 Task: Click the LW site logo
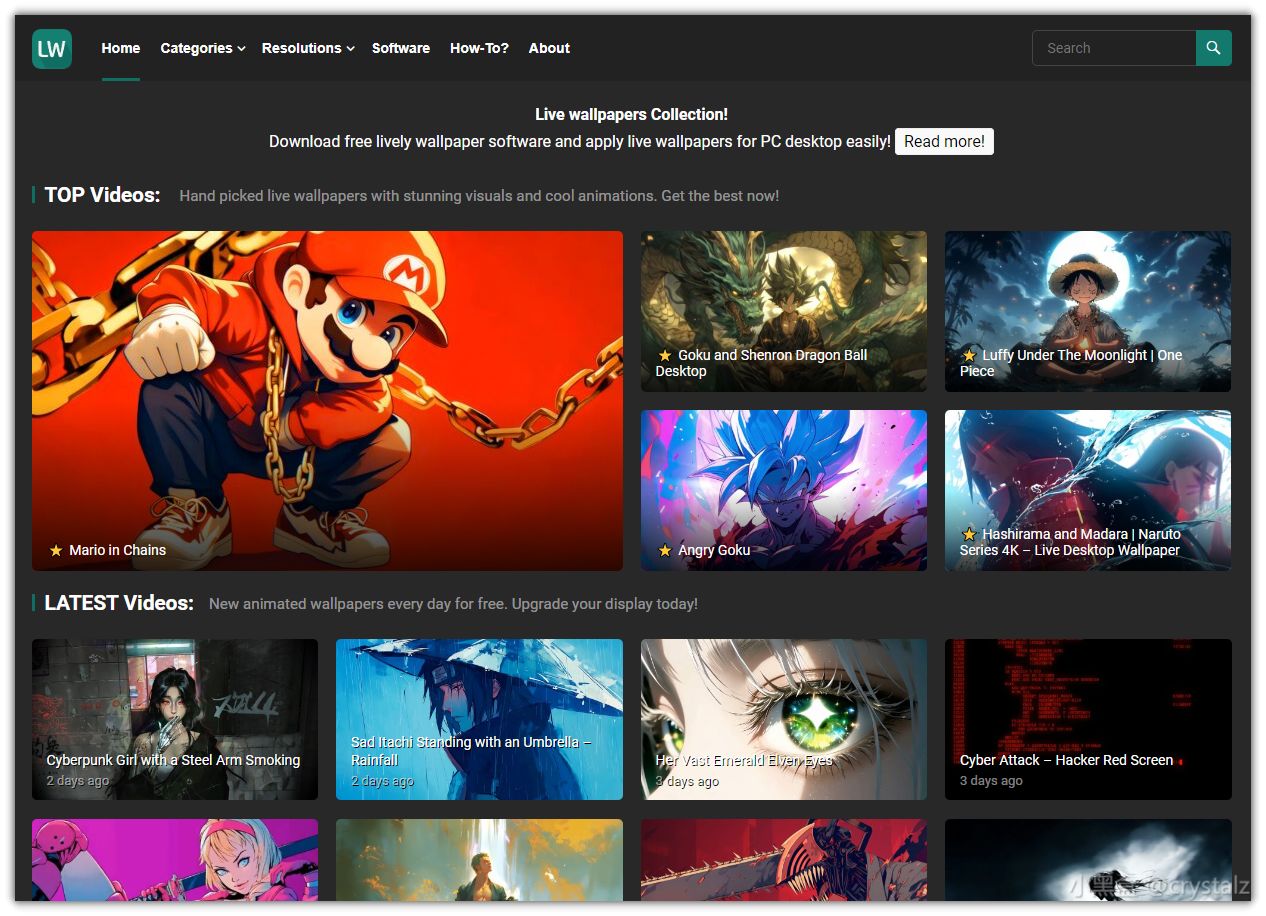pos(52,48)
